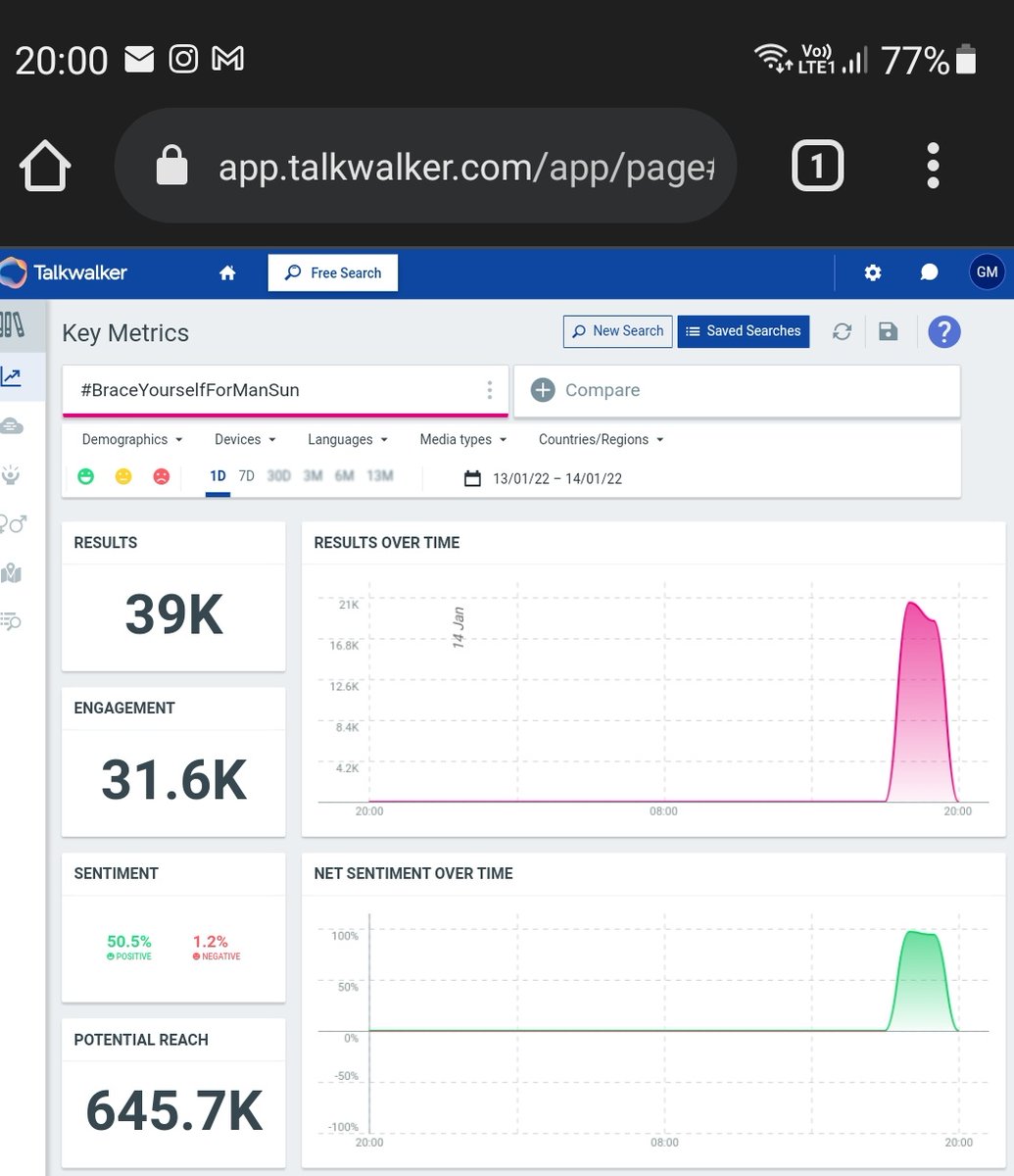Open browser tab switcher showing 1
The image size is (1014, 1176).
pyautogui.click(x=816, y=166)
